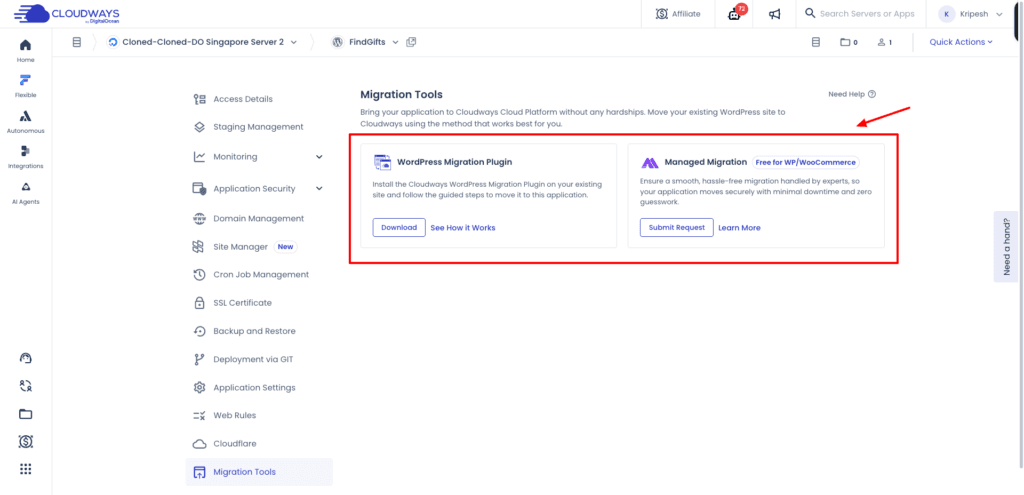Image resolution: width=1024 pixels, height=495 pixels.
Task: Open the megaphone announcements icon
Action: 775,14
